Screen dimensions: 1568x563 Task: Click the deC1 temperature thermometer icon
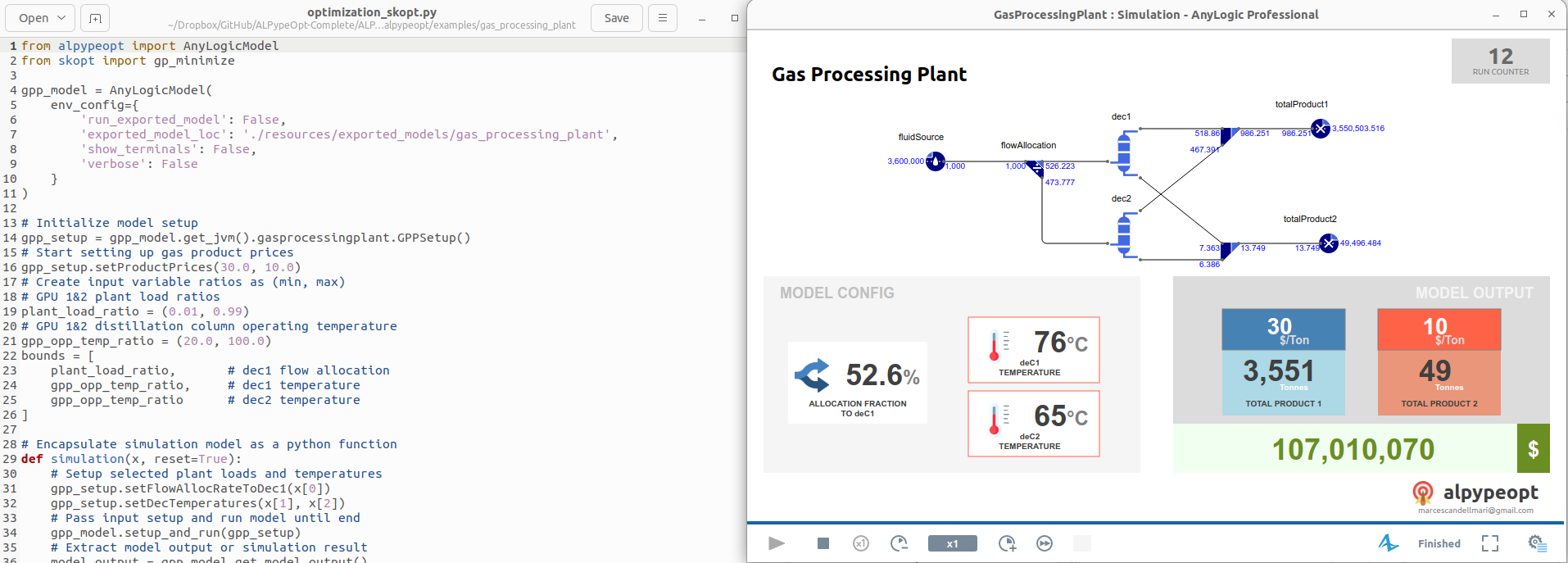[999, 346]
